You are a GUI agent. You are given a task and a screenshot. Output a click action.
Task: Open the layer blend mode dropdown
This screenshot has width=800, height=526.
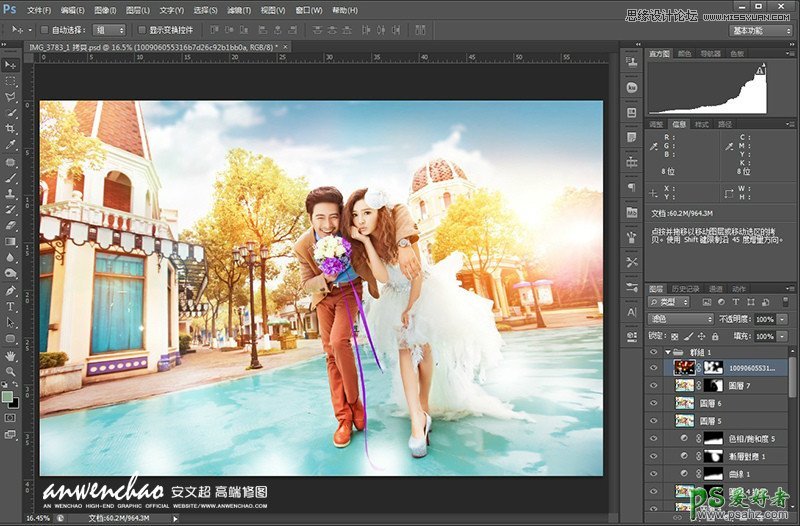pyautogui.click(x=681, y=318)
